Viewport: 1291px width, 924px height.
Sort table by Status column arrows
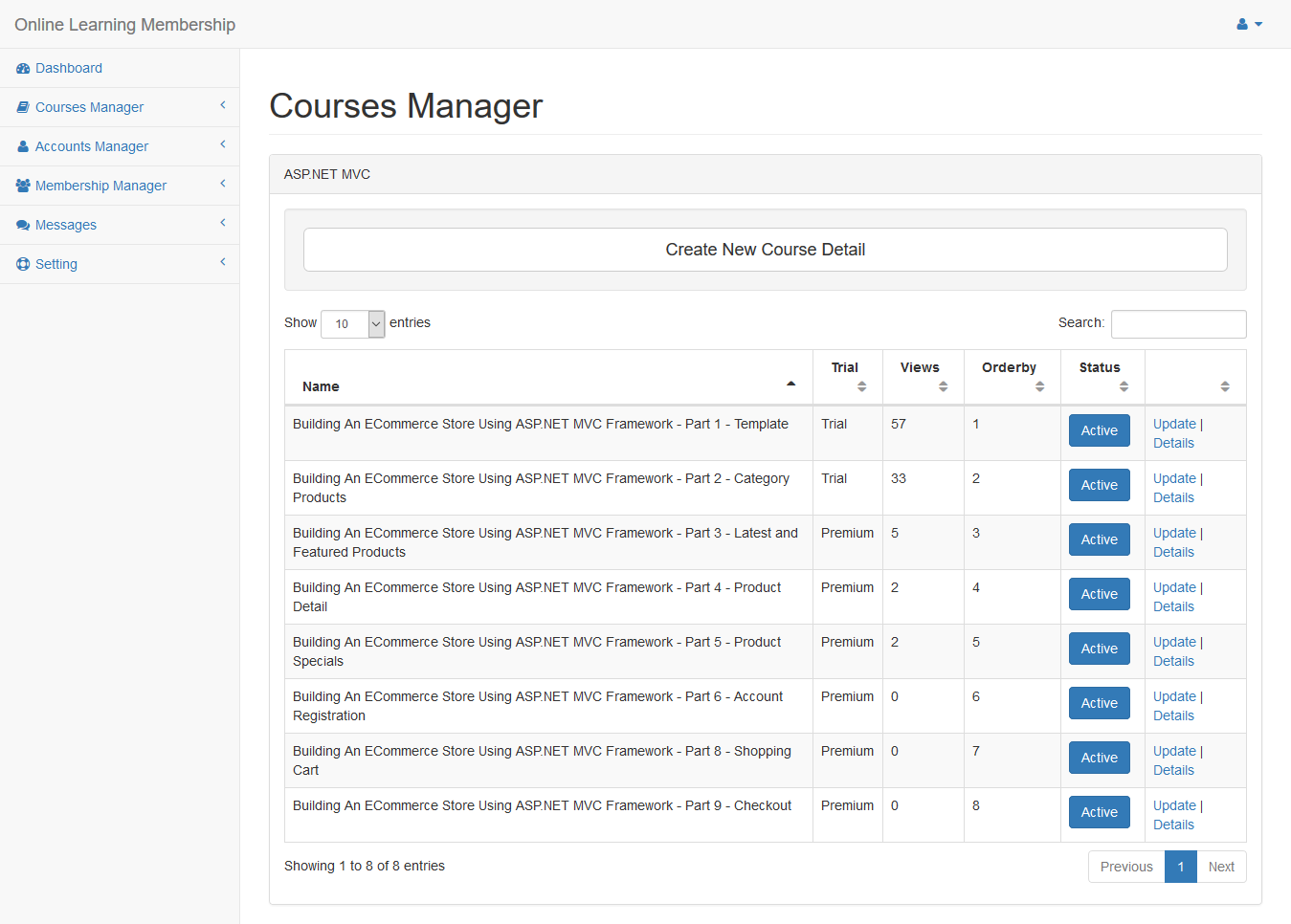coord(1124,386)
